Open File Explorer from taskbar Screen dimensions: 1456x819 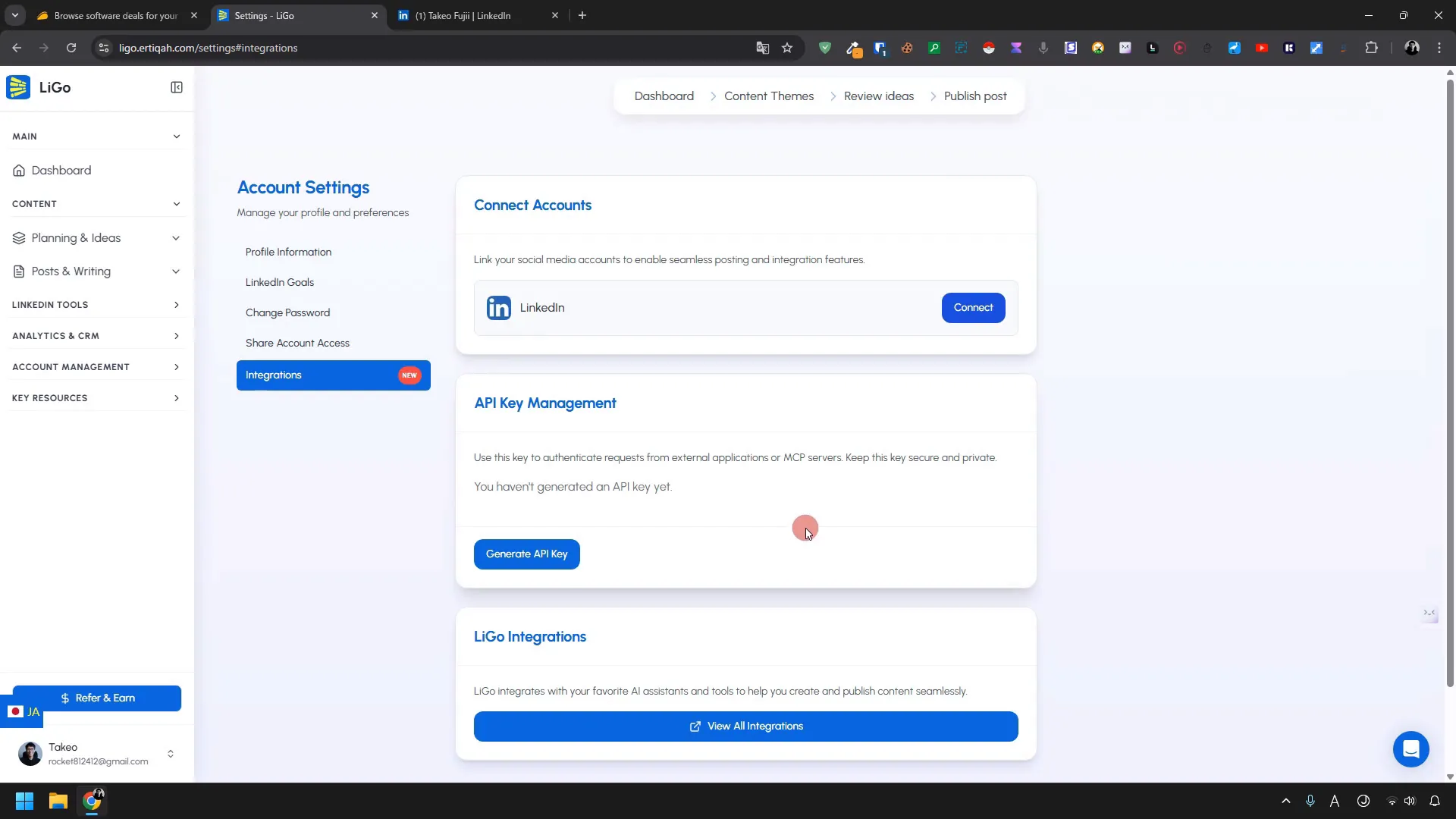(58, 801)
